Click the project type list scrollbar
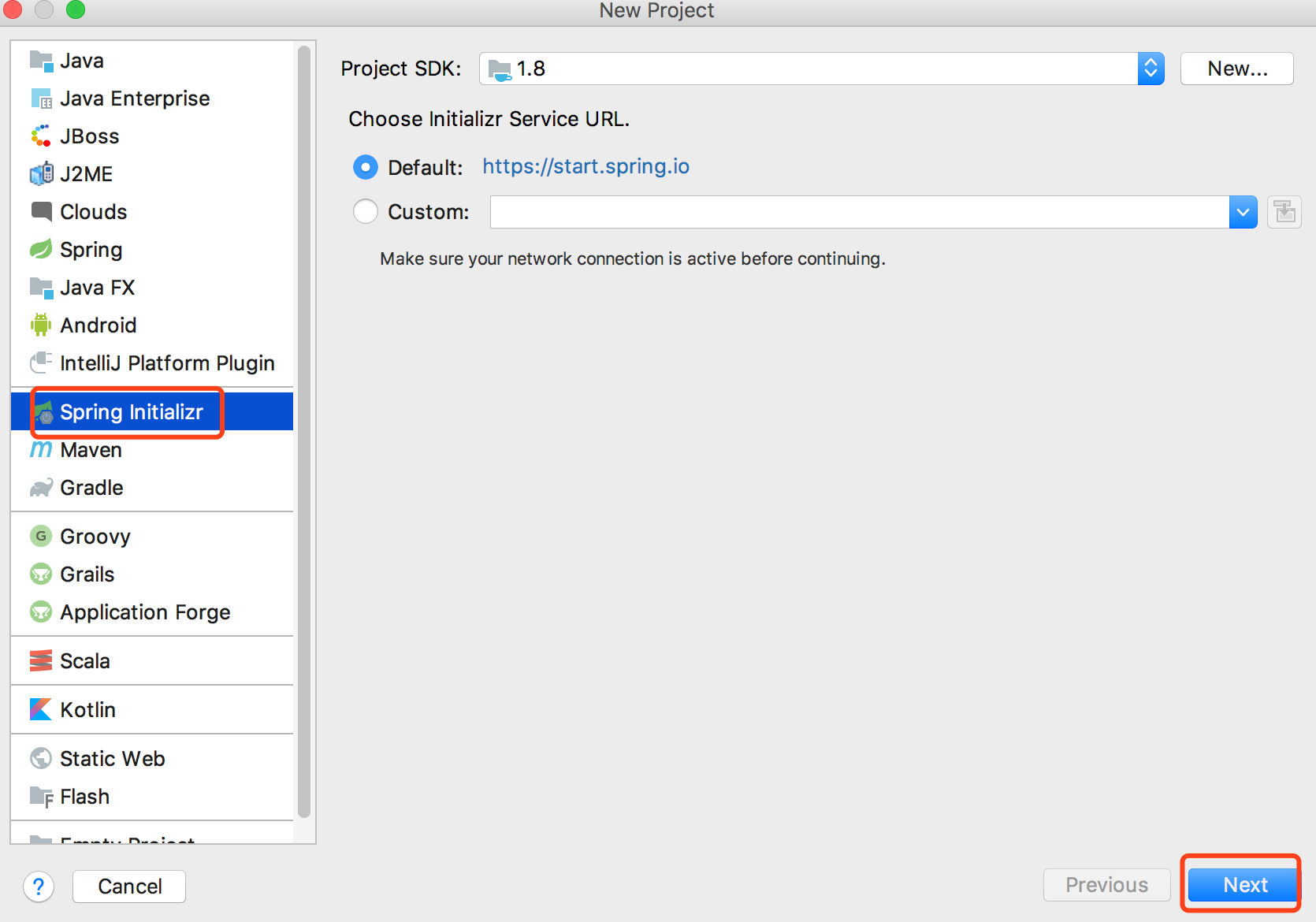 pos(304,432)
